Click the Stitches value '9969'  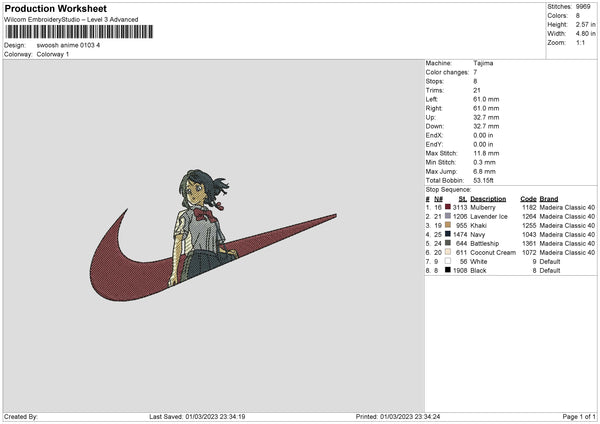[583, 7]
